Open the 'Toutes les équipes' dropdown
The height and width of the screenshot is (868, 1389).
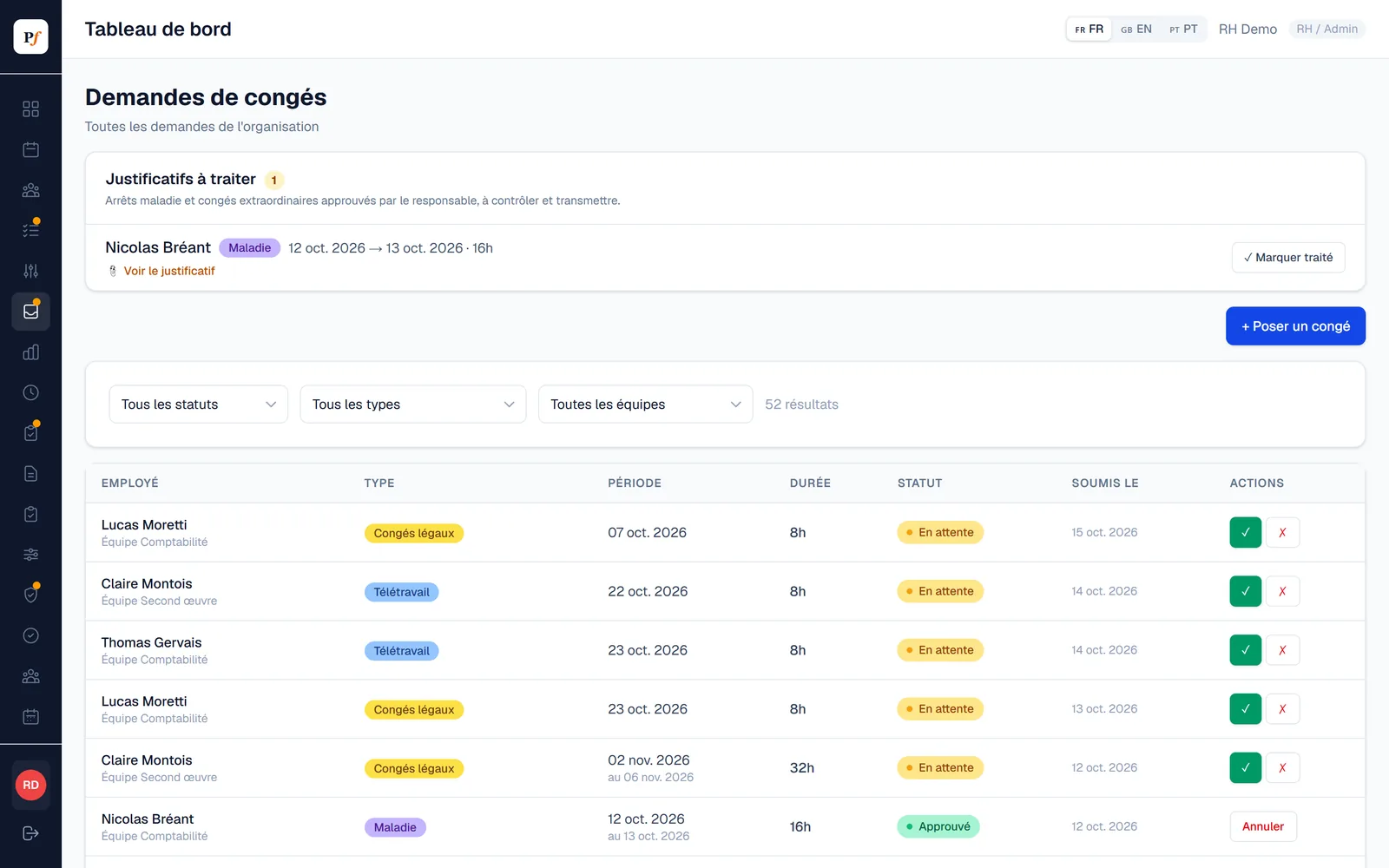click(646, 404)
